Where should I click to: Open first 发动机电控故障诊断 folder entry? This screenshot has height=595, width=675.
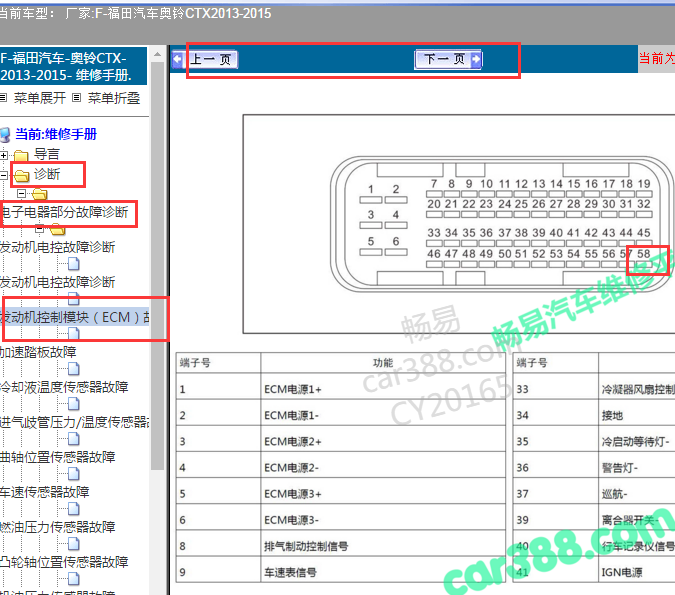click(57, 247)
